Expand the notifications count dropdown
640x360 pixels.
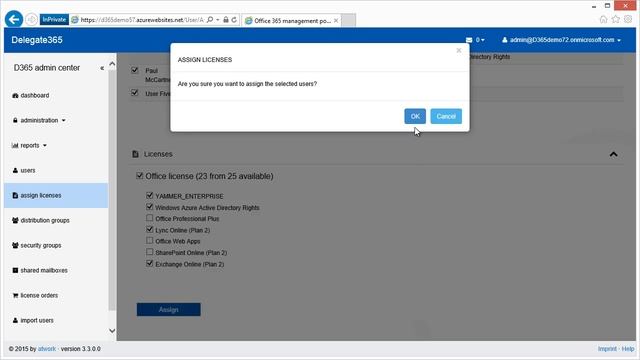click(480, 40)
